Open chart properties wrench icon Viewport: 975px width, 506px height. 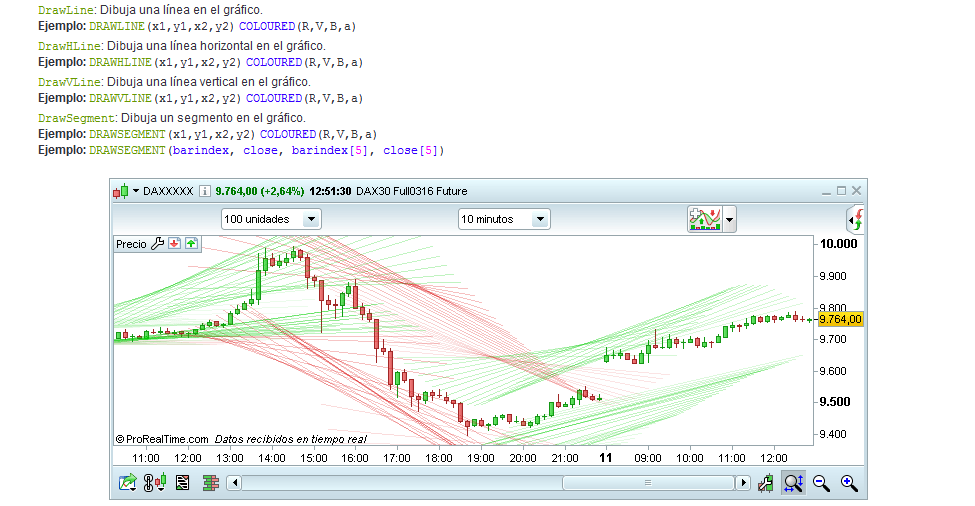coord(765,483)
